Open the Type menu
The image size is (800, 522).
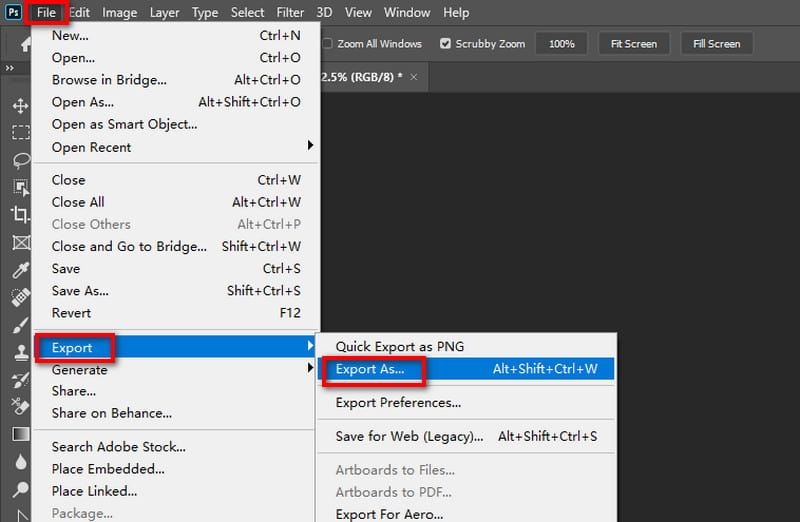[x=205, y=12]
